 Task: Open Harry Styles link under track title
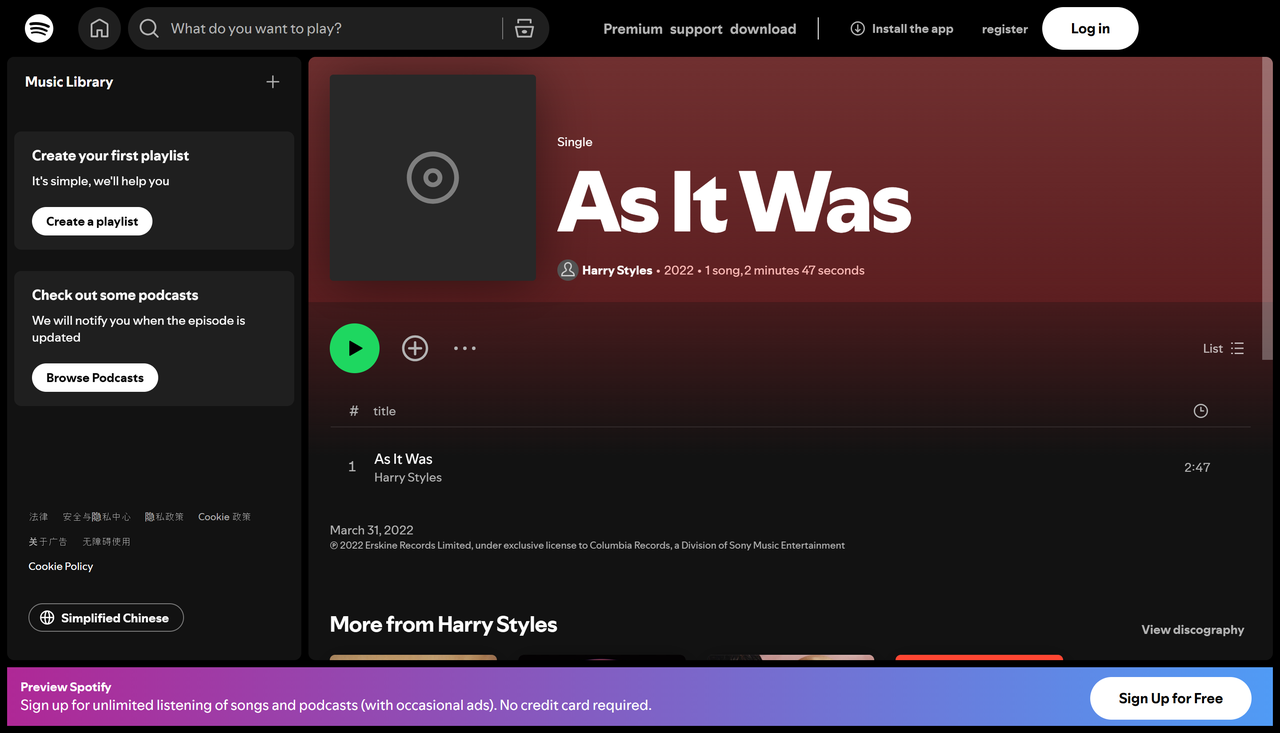tap(408, 478)
